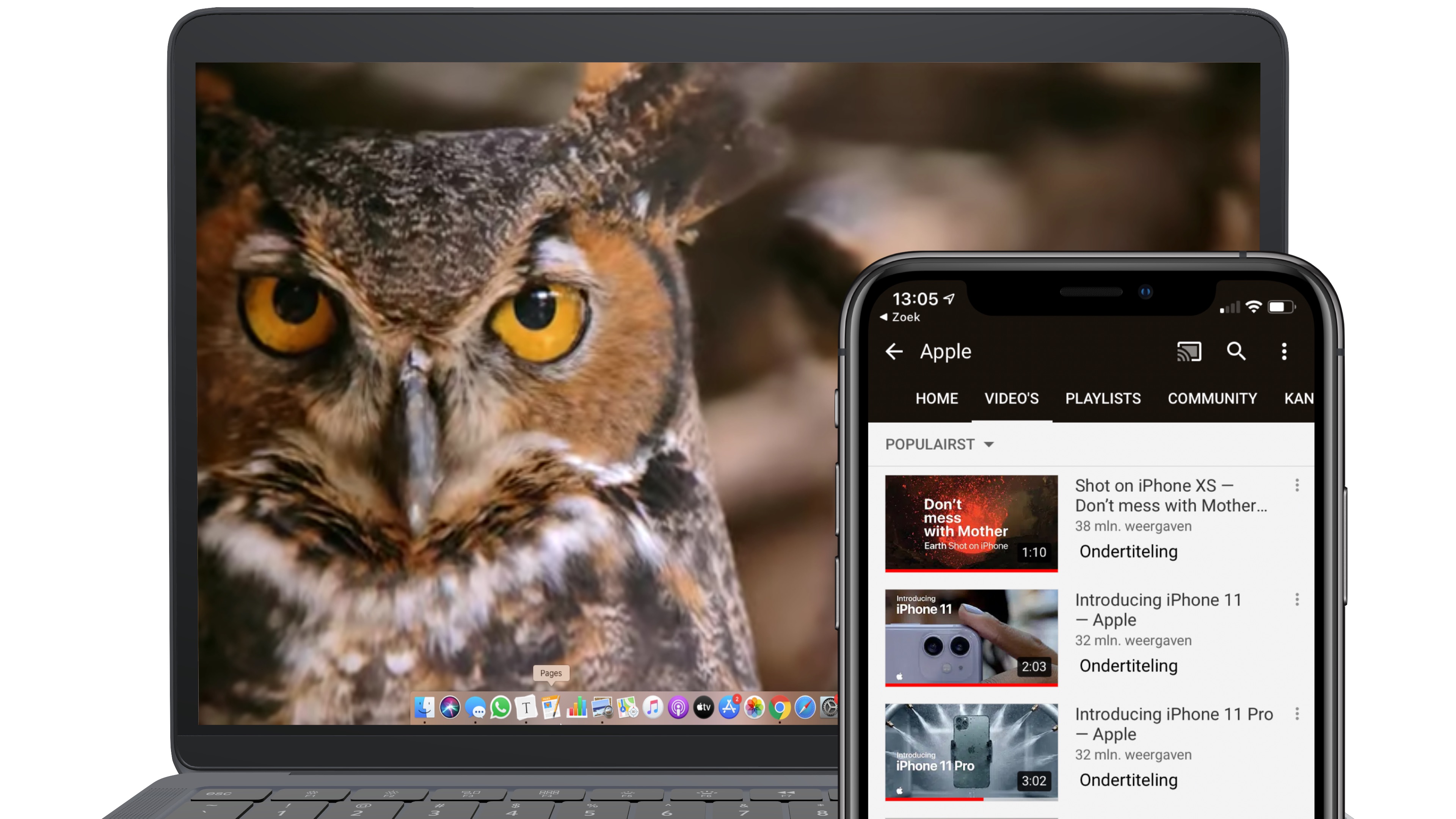This screenshot has height=819, width=1456.
Task: Launch WhatsApp from the Dock
Action: click(x=500, y=706)
